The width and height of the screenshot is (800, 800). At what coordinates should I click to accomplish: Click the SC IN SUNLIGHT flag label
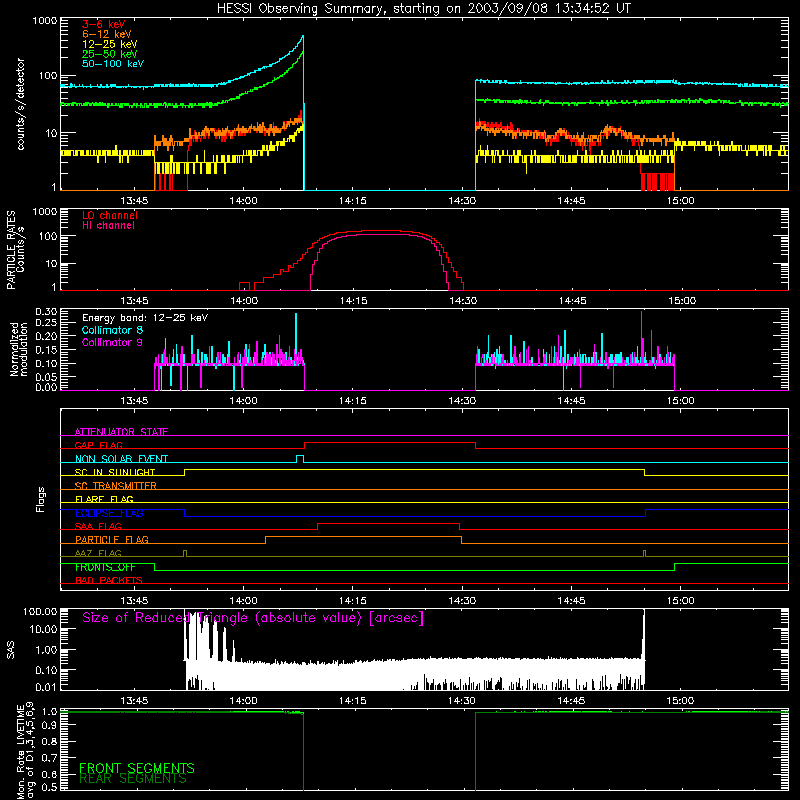[x=115, y=472]
